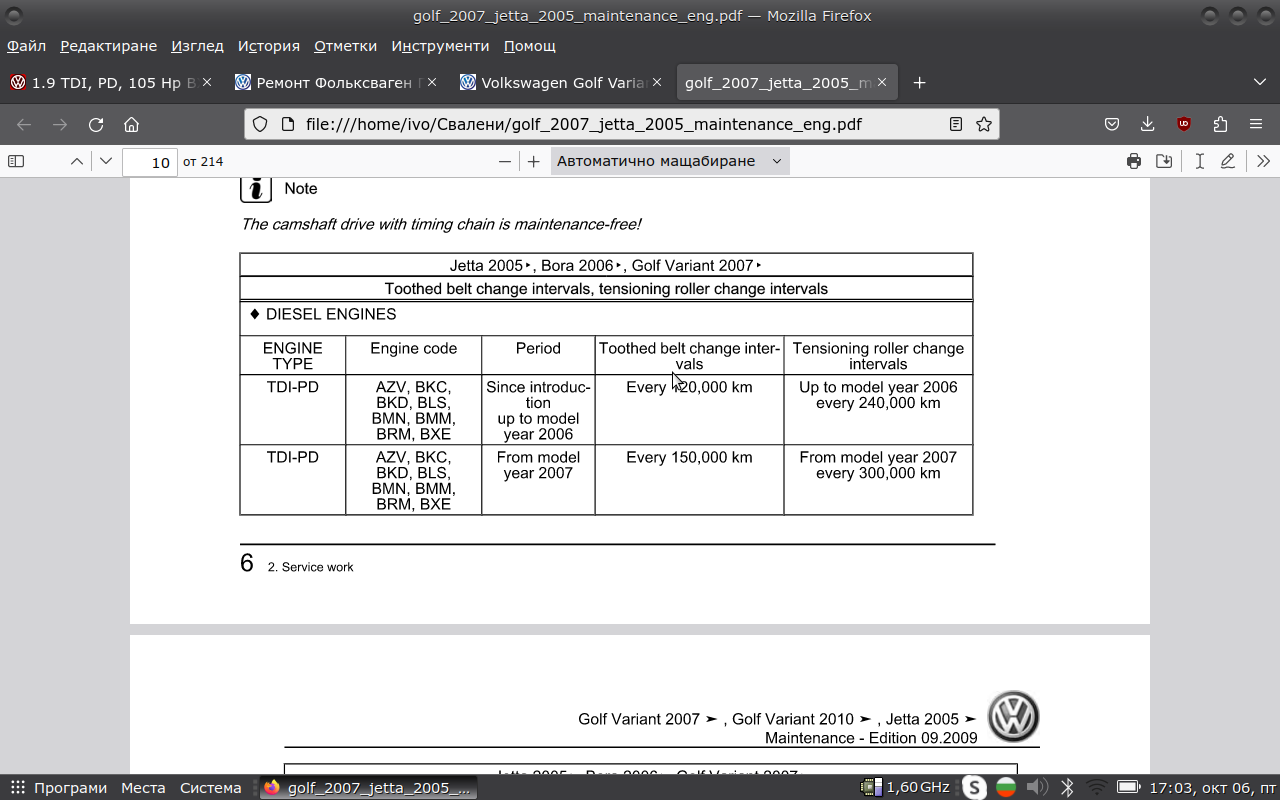The height and width of the screenshot is (800, 1280).
Task: Print the PDF document
Action: point(1133,161)
